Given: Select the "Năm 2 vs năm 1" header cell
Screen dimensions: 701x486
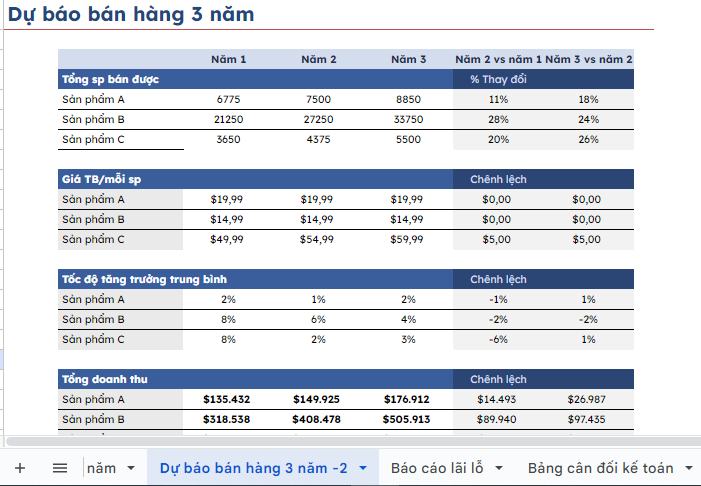Looking at the screenshot, I should pyautogui.click(x=498, y=59).
